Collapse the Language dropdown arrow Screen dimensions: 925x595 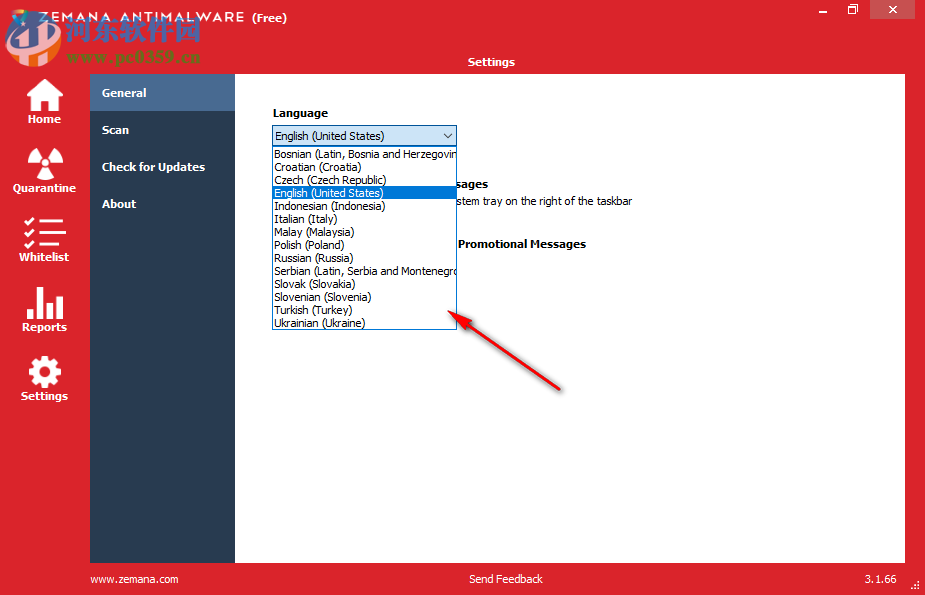point(448,135)
